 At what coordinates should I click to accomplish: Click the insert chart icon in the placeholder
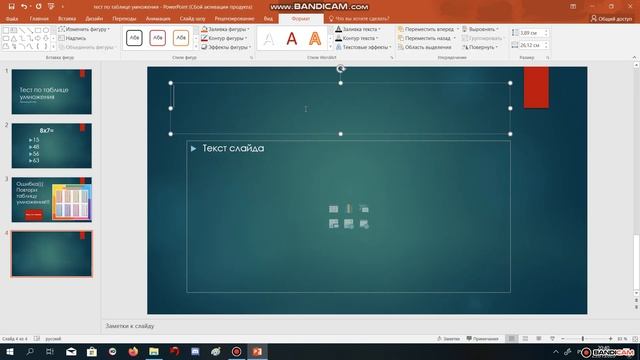click(349, 209)
